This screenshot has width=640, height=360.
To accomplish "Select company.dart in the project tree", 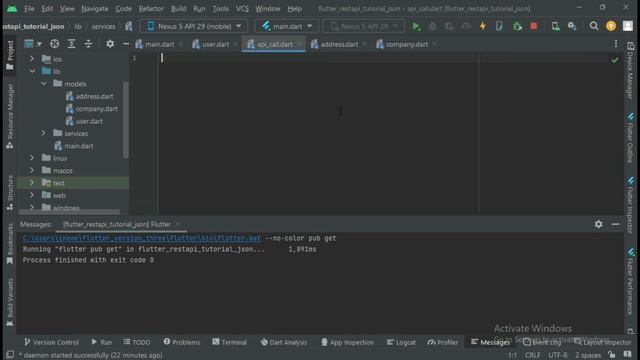I will point(96,109).
